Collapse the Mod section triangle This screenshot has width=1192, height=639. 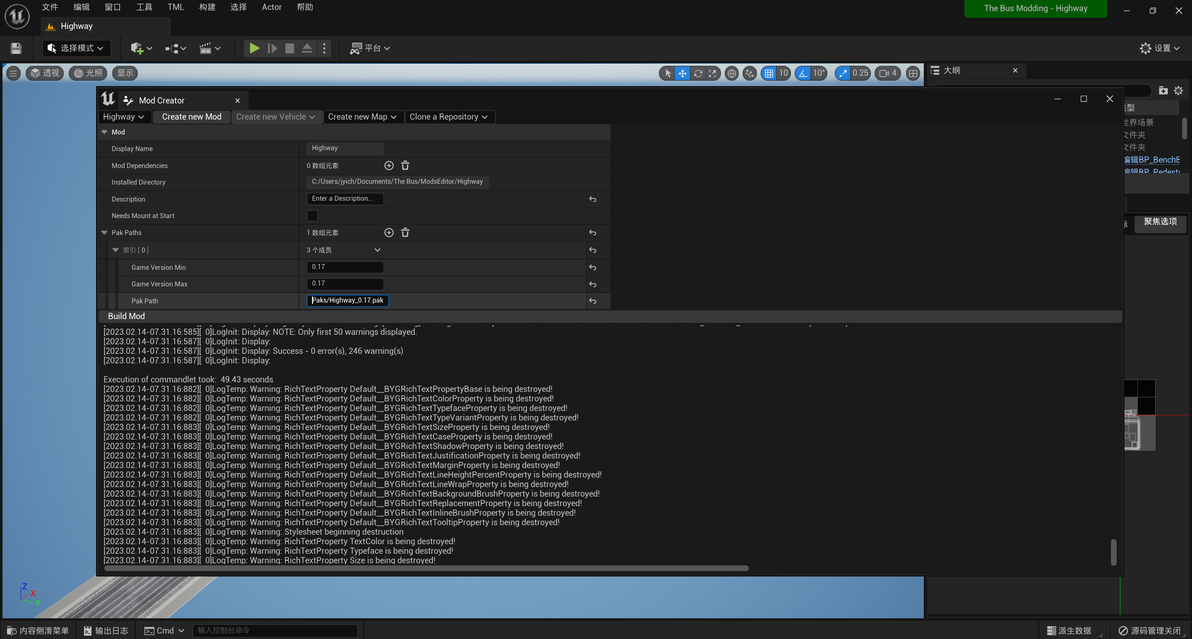(105, 132)
